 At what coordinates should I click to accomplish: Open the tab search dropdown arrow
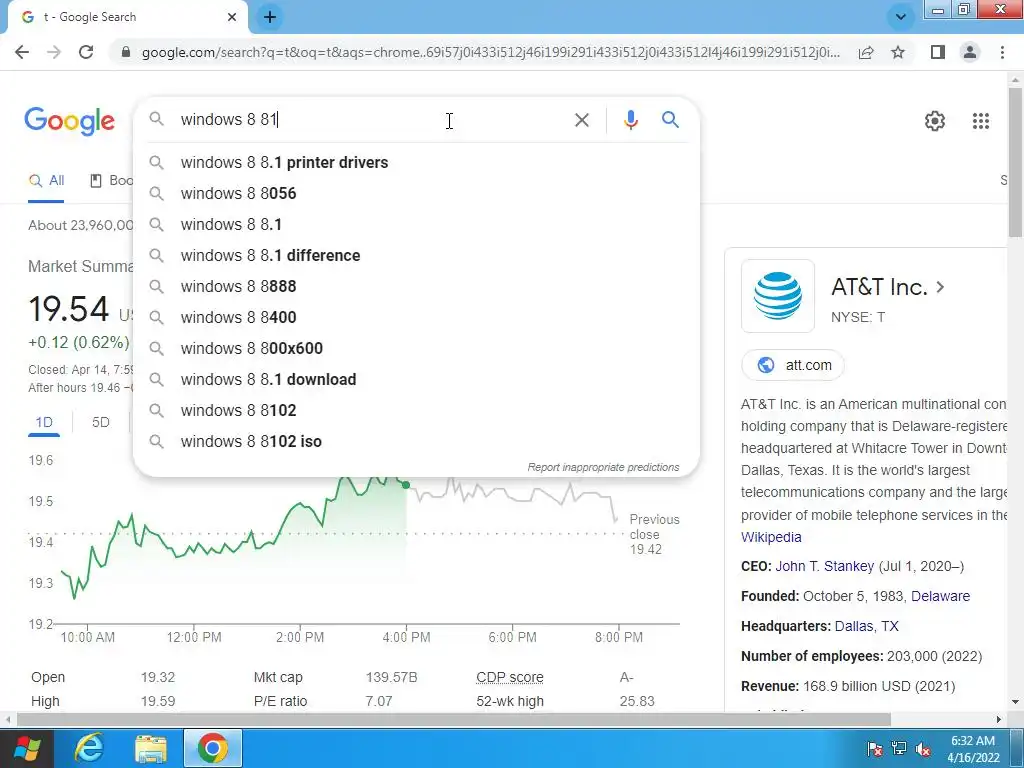pyautogui.click(x=901, y=17)
